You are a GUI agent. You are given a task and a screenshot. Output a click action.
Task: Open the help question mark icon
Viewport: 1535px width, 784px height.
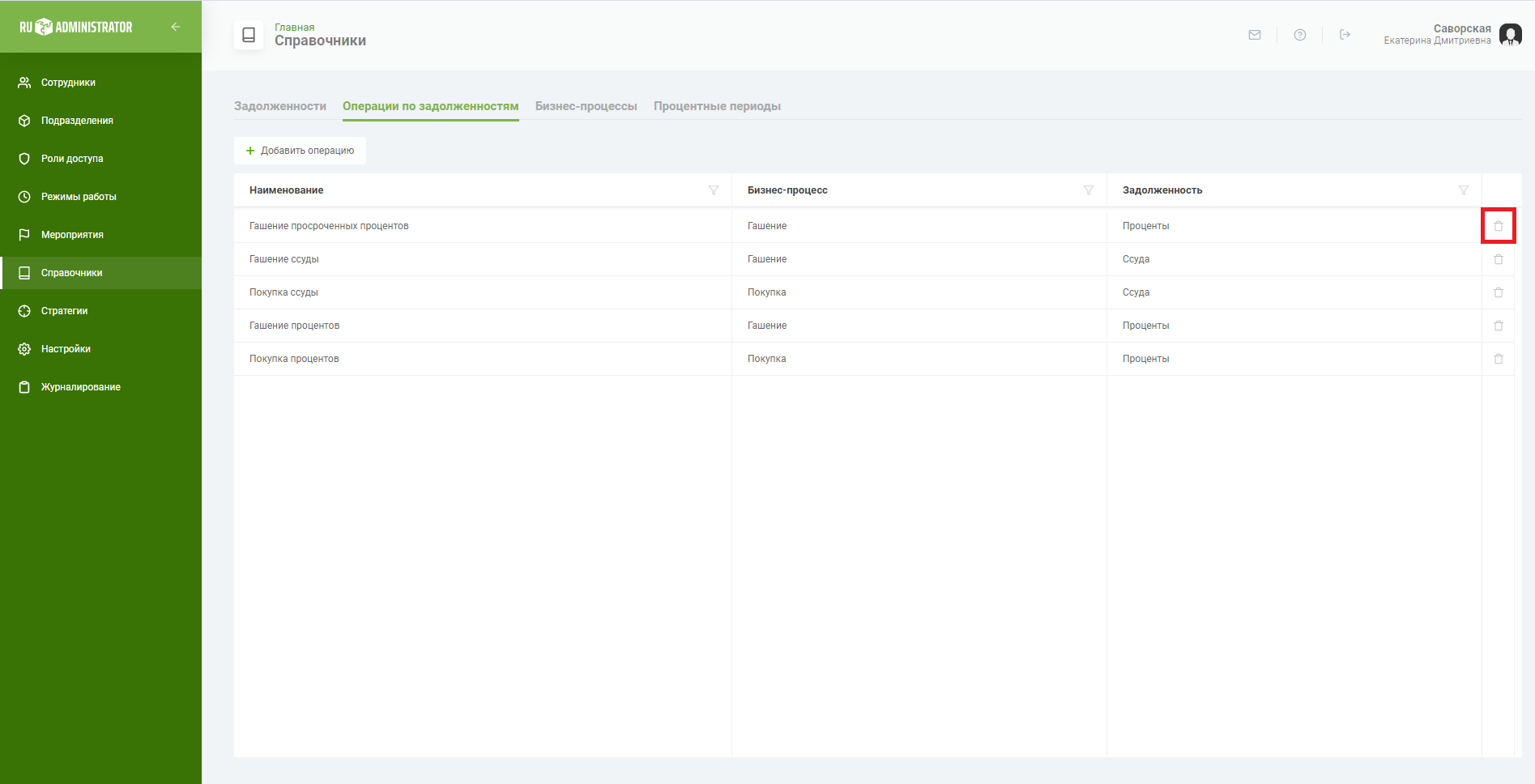click(1300, 35)
